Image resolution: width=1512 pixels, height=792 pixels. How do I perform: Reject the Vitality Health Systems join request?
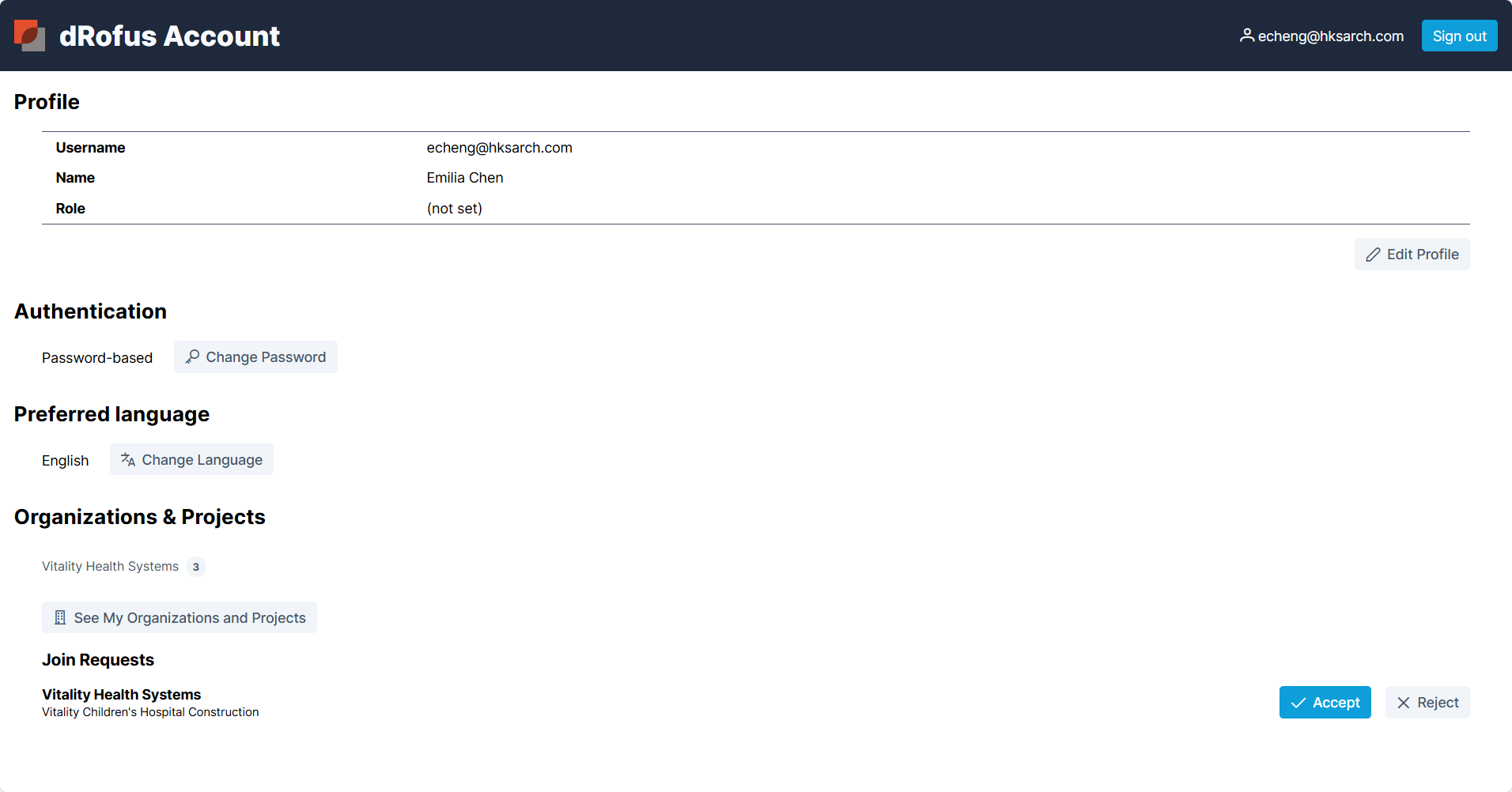tap(1427, 703)
